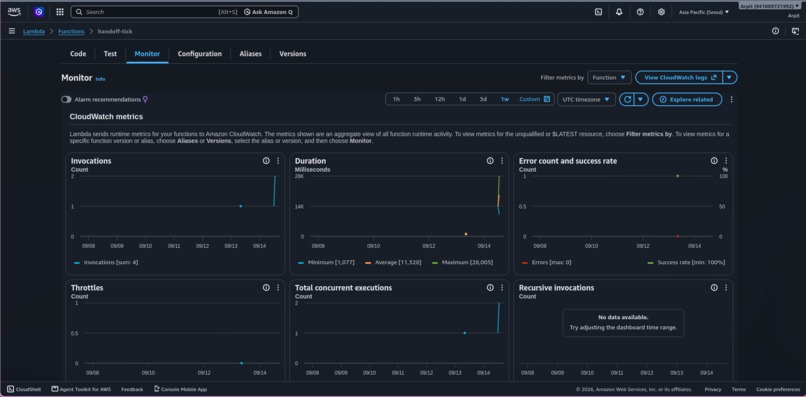The height and width of the screenshot is (397, 806).
Task: Launch CloudShell from the top bar icon
Action: coord(598,12)
